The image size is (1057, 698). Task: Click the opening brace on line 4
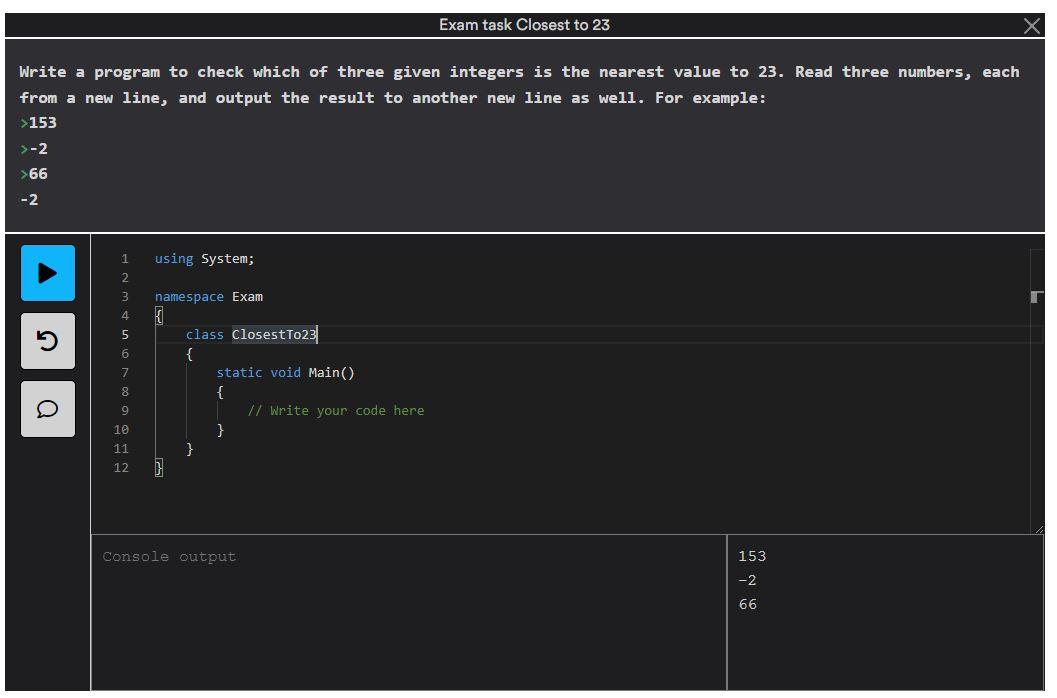(x=159, y=316)
